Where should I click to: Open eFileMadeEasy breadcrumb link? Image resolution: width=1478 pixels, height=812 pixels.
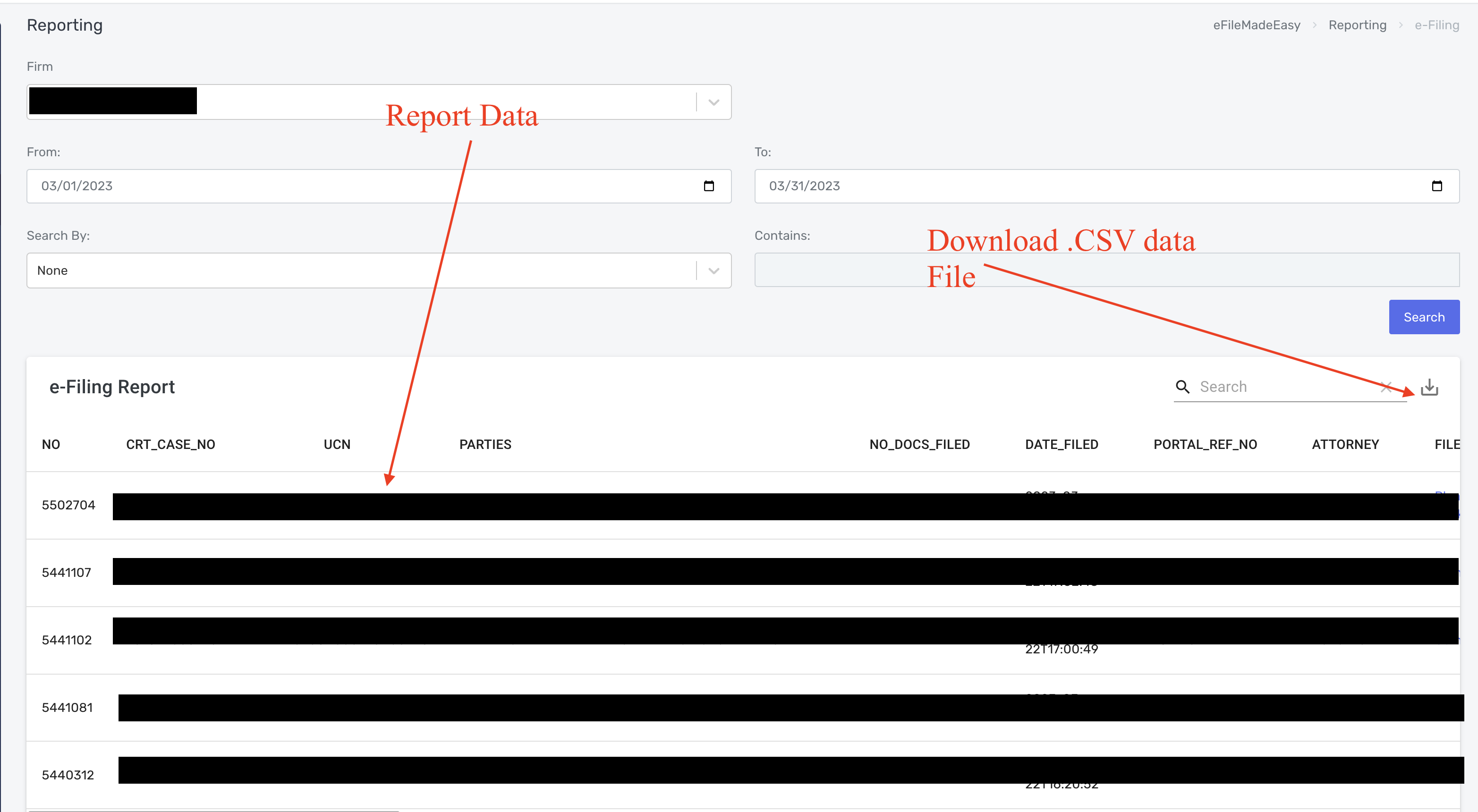coord(1257,25)
